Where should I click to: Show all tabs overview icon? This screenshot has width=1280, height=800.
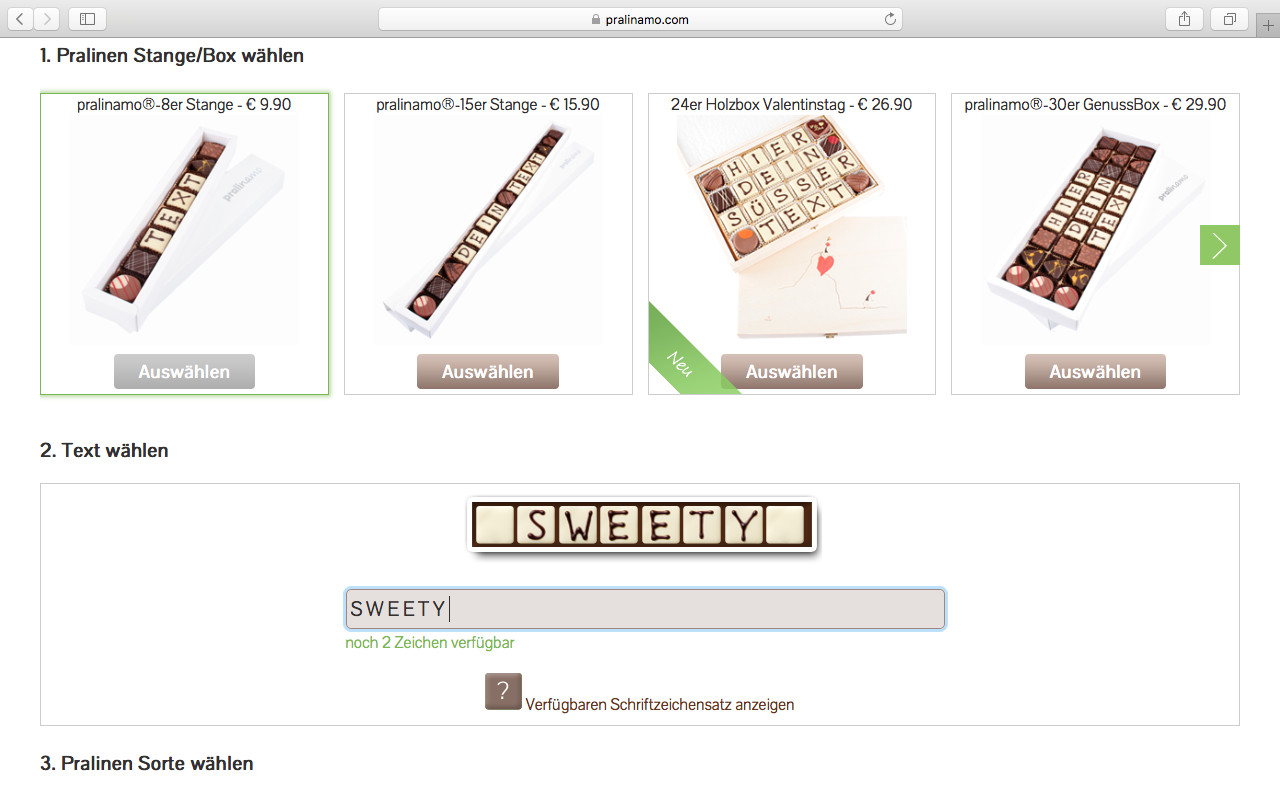1229,19
